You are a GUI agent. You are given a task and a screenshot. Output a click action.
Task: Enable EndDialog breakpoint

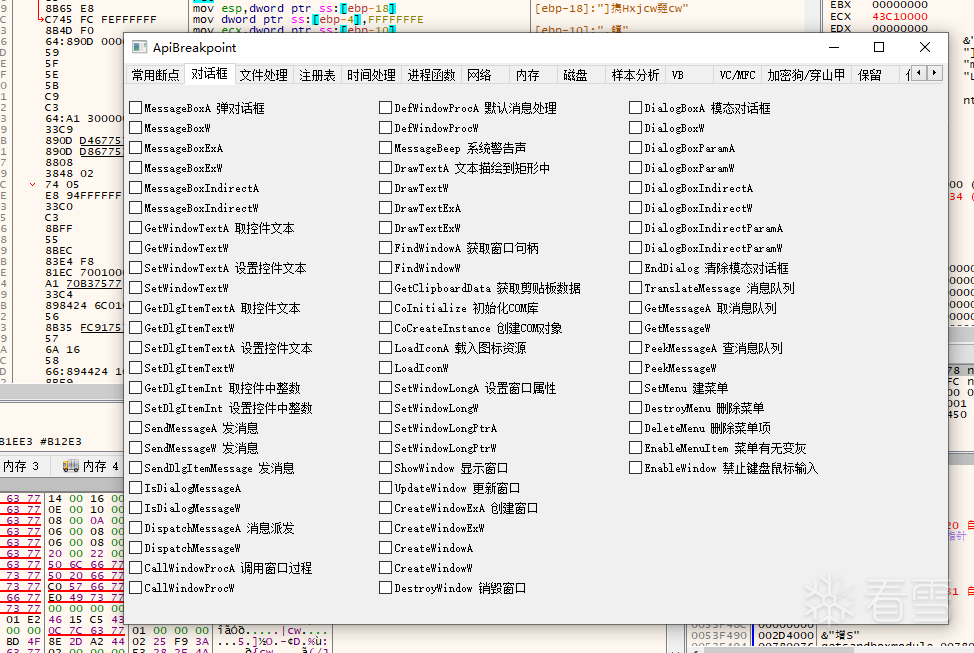[x=635, y=268]
